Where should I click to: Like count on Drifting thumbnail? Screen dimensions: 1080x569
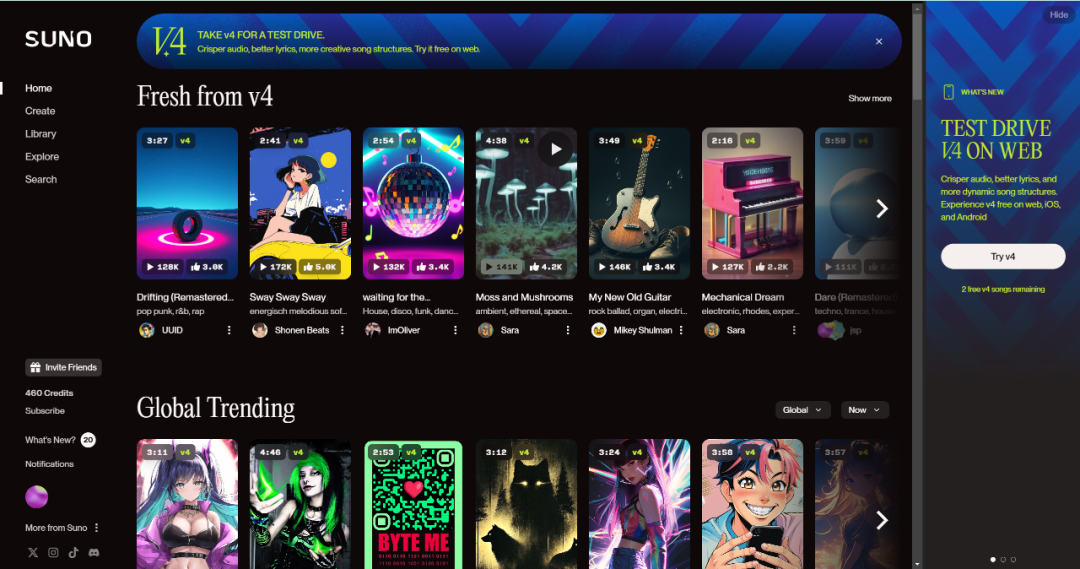(207, 267)
